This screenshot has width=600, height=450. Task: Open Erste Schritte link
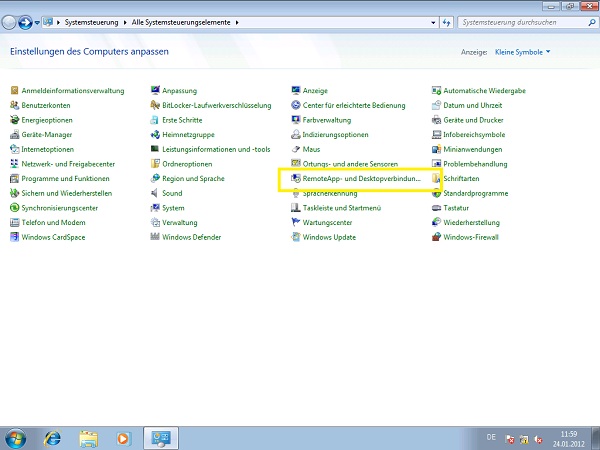pyautogui.click(x=182, y=120)
